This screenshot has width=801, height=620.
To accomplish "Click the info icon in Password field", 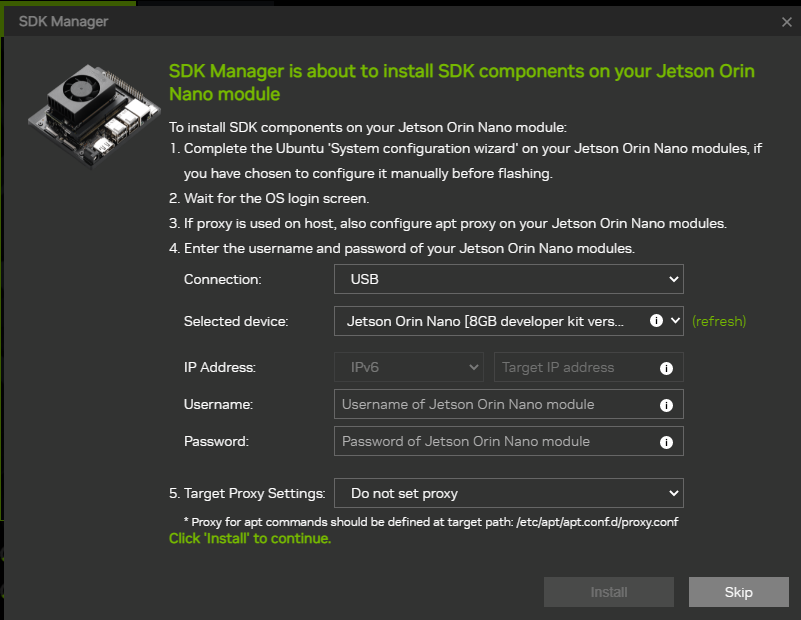I will click(x=666, y=442).
